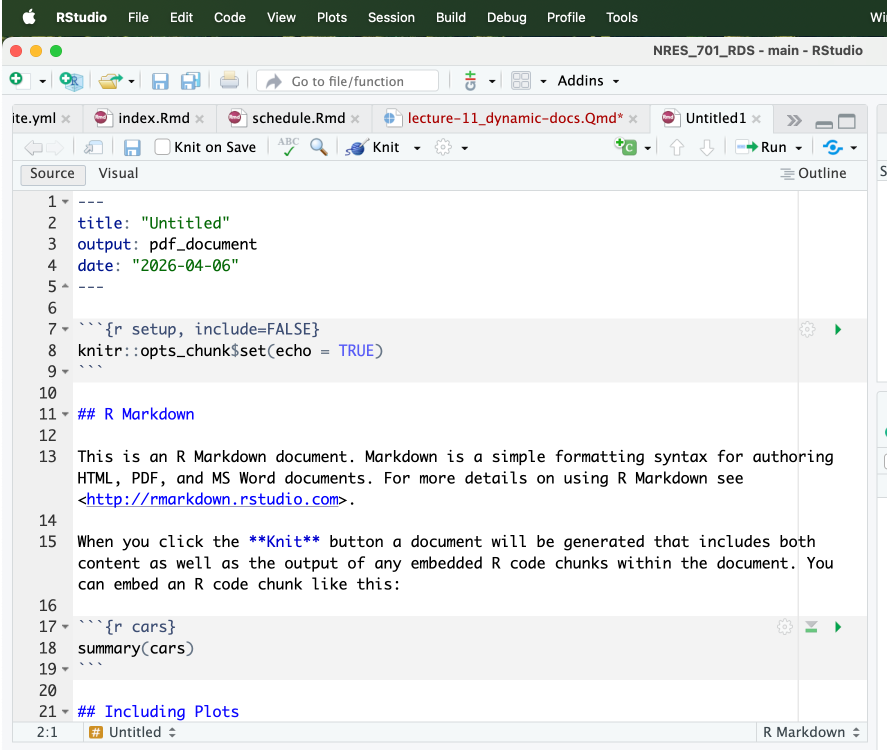Click the Find/Replace magnifier icon
887x750 pixels.
click(x=319, y=147)
